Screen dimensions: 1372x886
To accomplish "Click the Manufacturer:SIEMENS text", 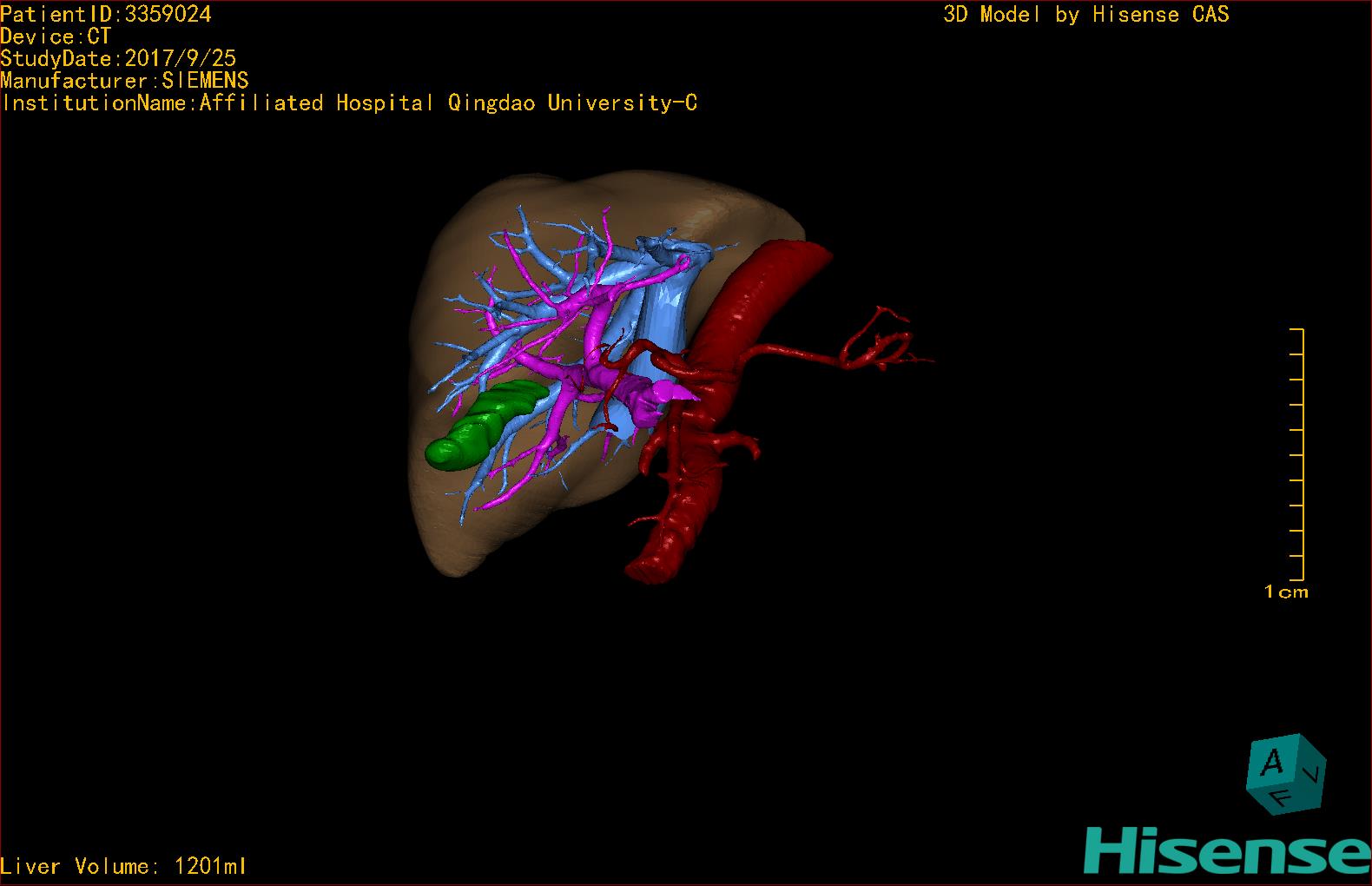I will [124, 81].
